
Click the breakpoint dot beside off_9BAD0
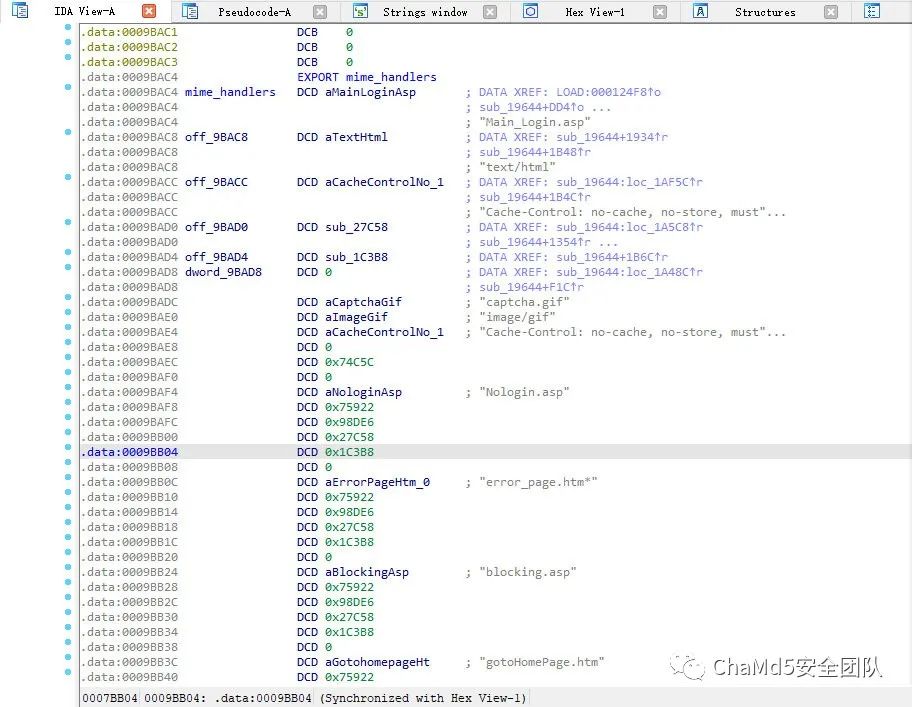(x=68, y=222)
